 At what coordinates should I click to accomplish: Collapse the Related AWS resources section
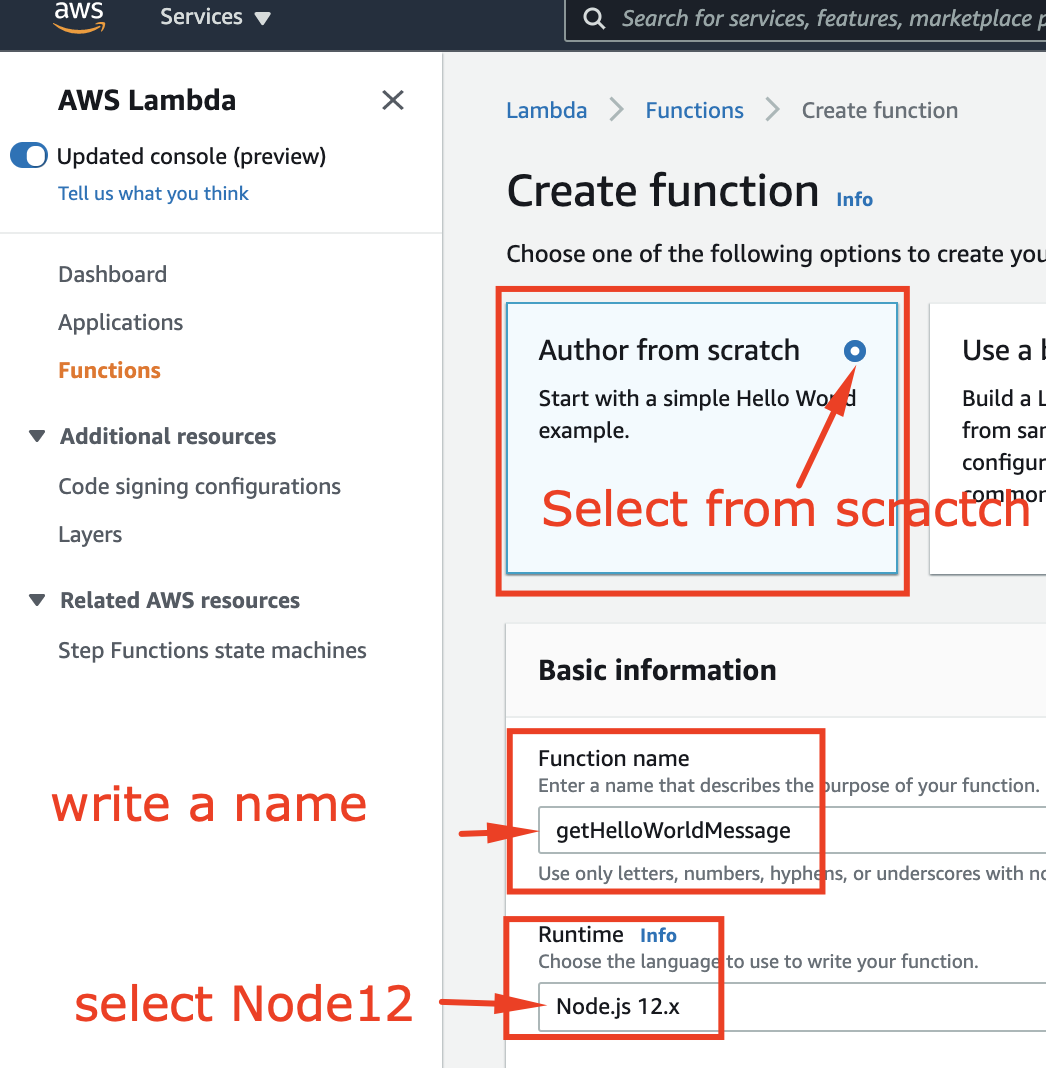37,600
